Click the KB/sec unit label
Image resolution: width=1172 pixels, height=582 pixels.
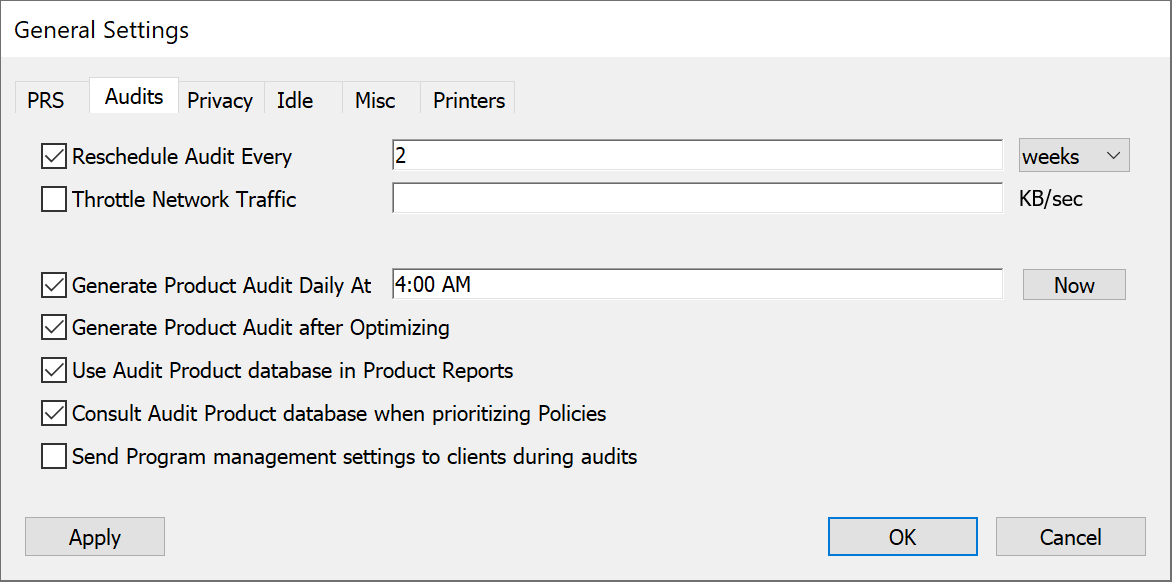click(1050, 199)
